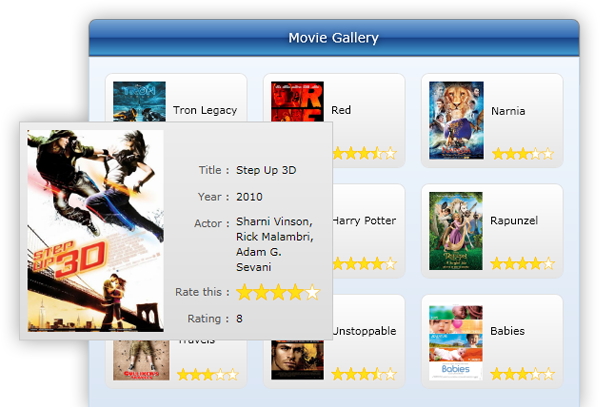
Task: Rate Narnia with five stars
Action: (548, 154)
